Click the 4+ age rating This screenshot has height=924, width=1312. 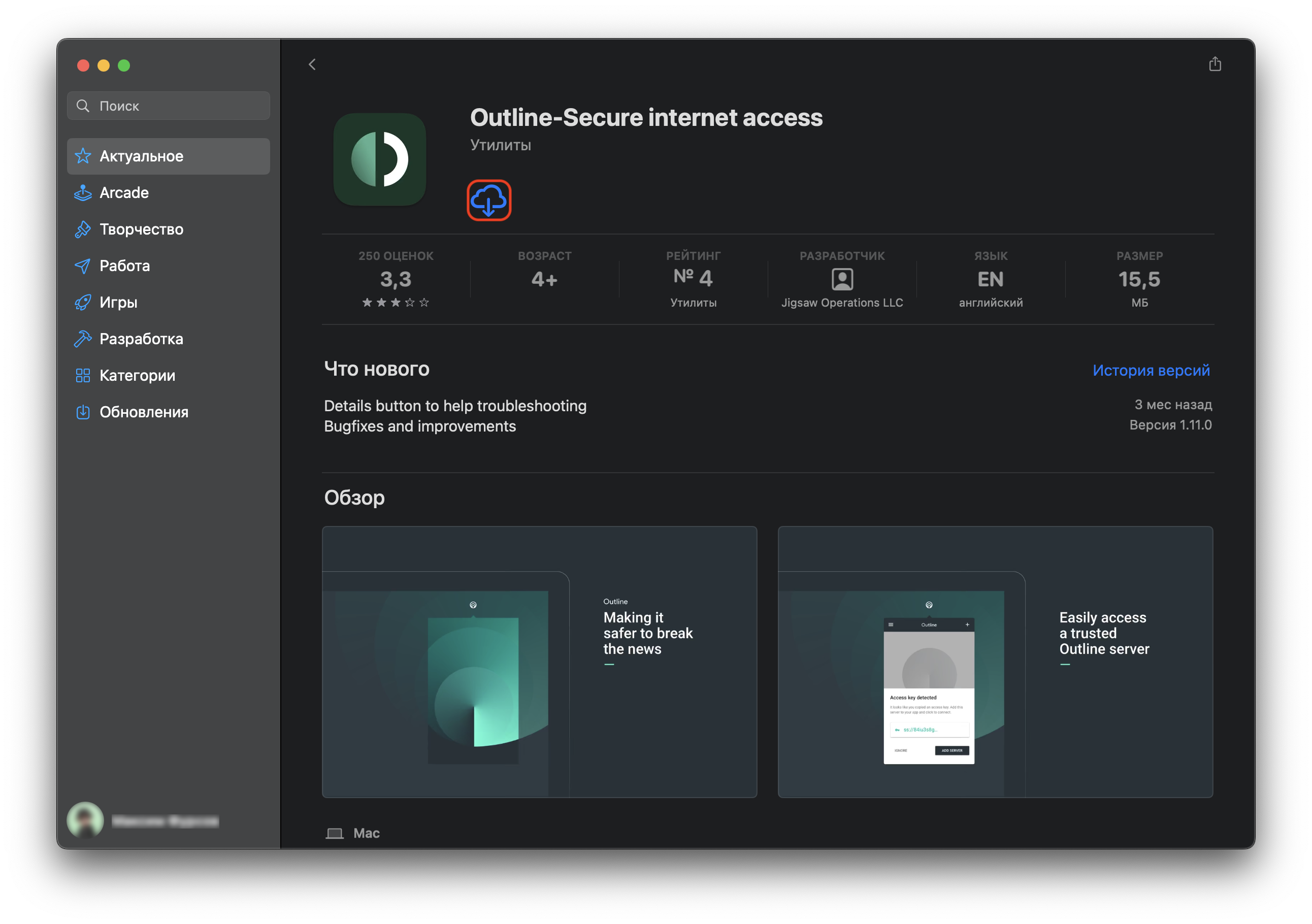click(544, 279)
